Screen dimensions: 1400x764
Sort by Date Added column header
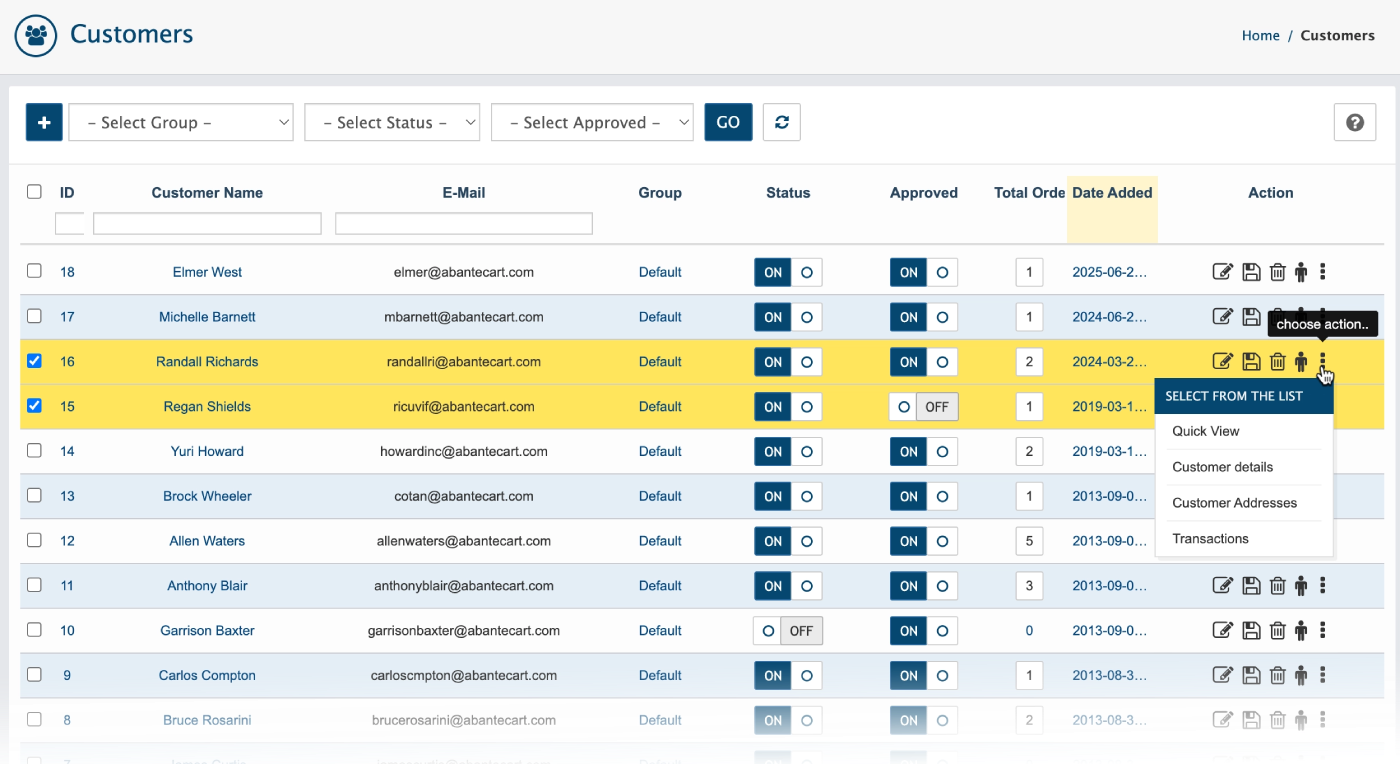1112,192
